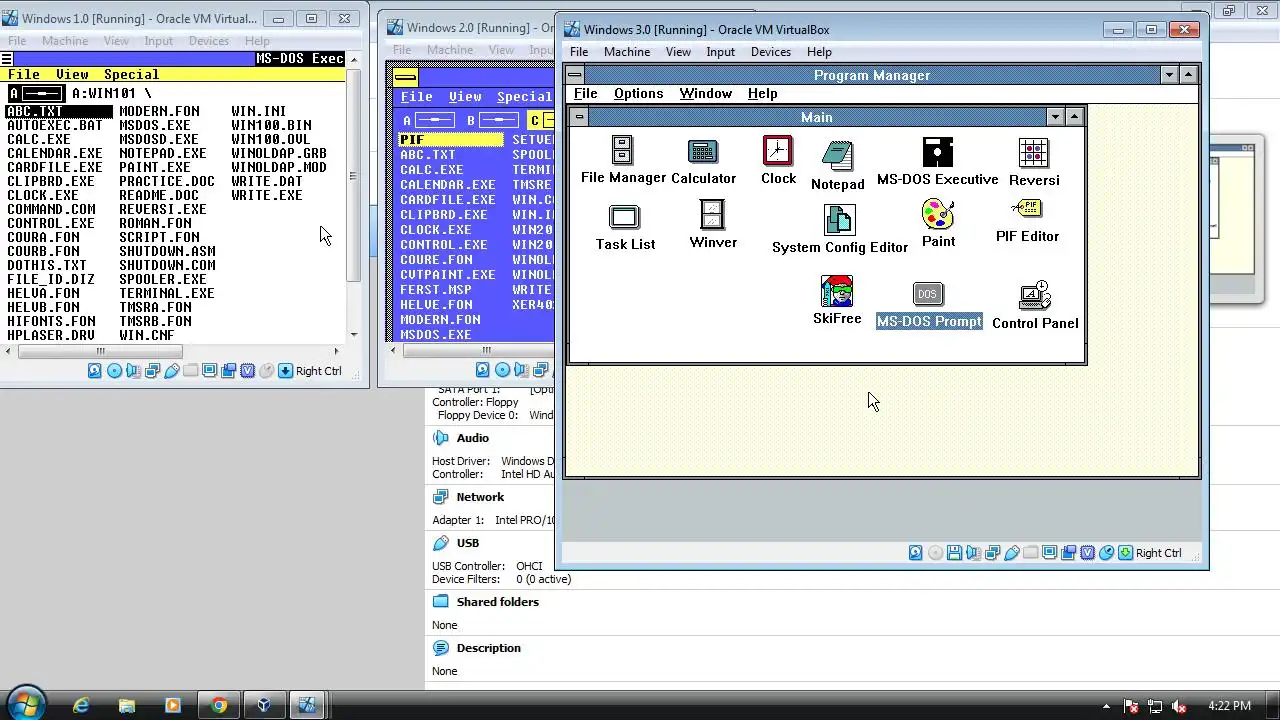
Task: Select AUTOEXEC.BAT in Windows 1.0 file list
Action: [54, 125]
